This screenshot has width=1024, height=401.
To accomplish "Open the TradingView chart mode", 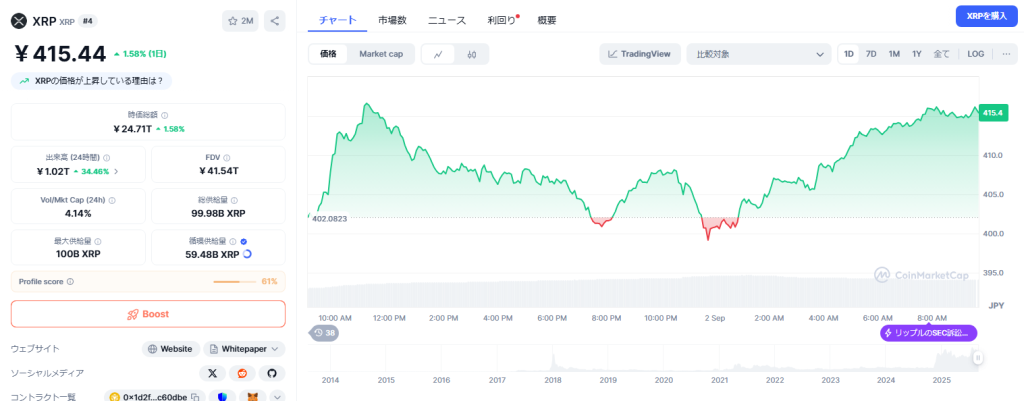I will [x=640, y=54].
